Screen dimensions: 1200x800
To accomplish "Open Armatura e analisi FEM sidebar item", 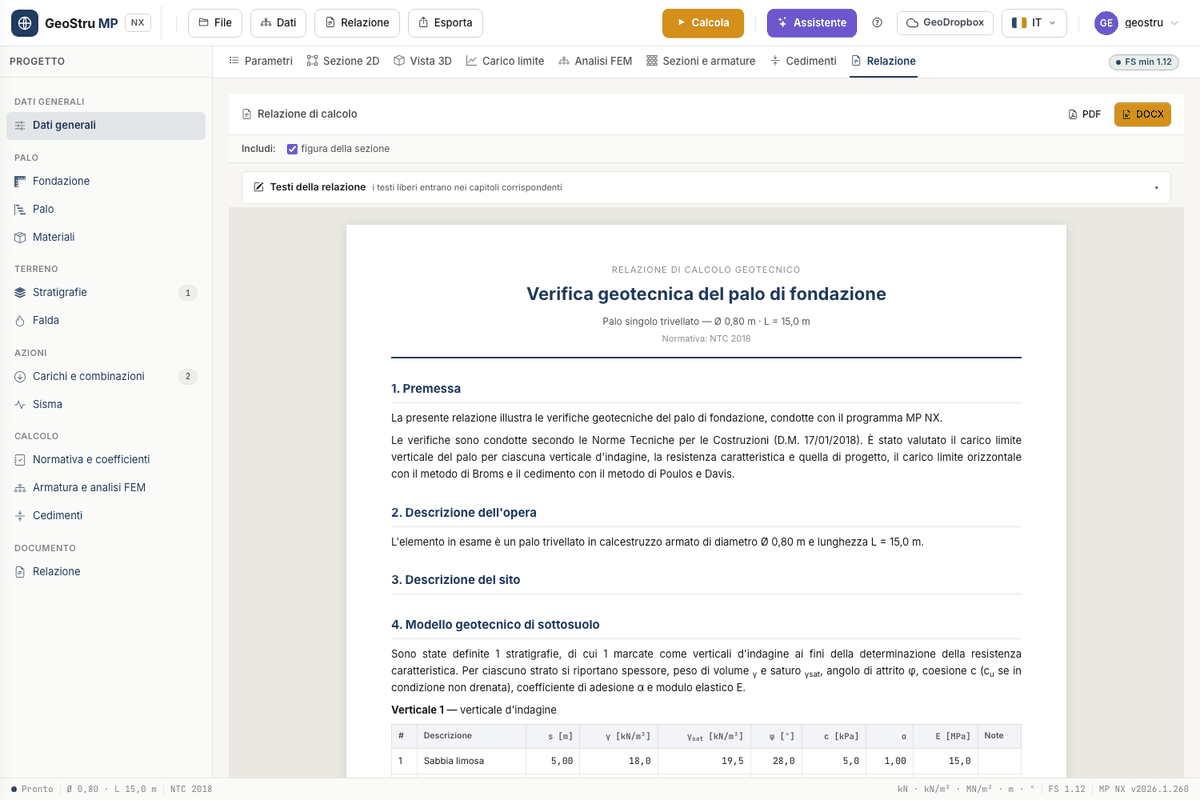I will tap(106, 488).
